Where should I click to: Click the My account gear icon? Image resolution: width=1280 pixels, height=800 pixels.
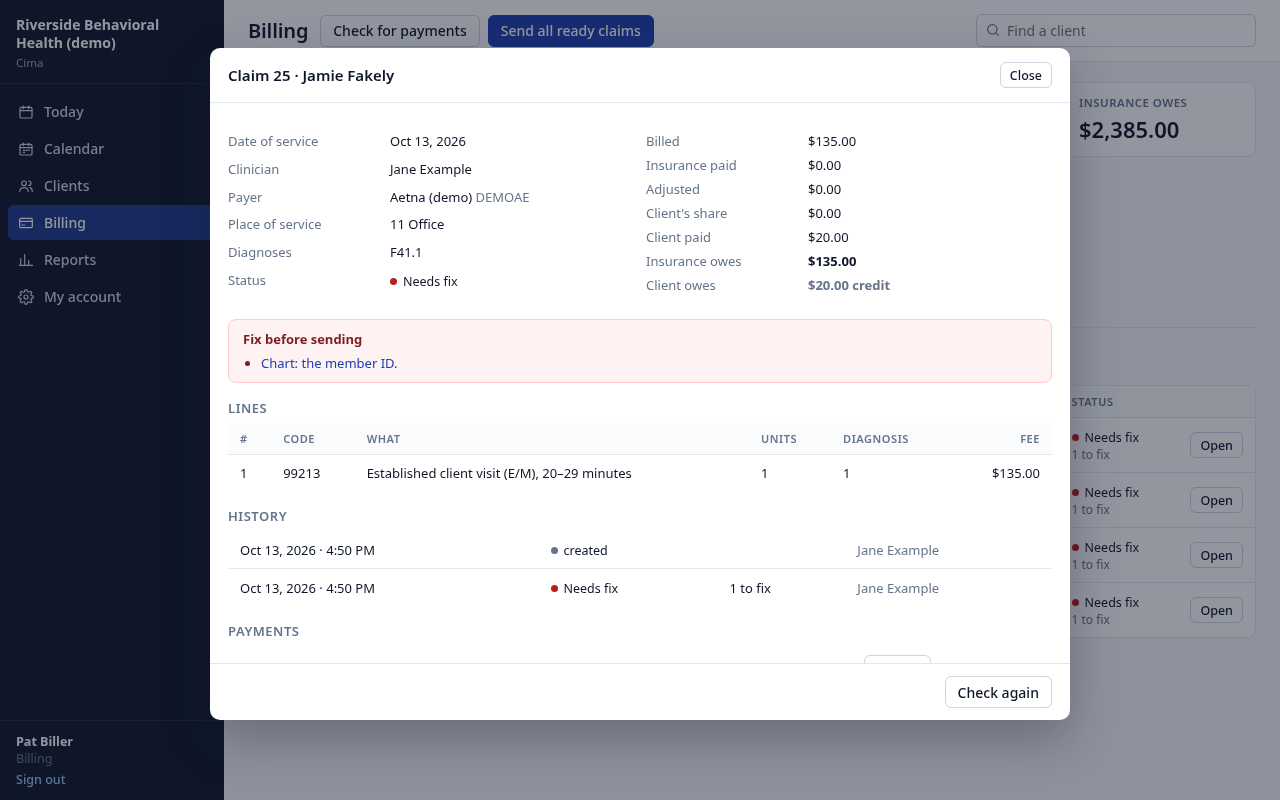click(26, 297)
